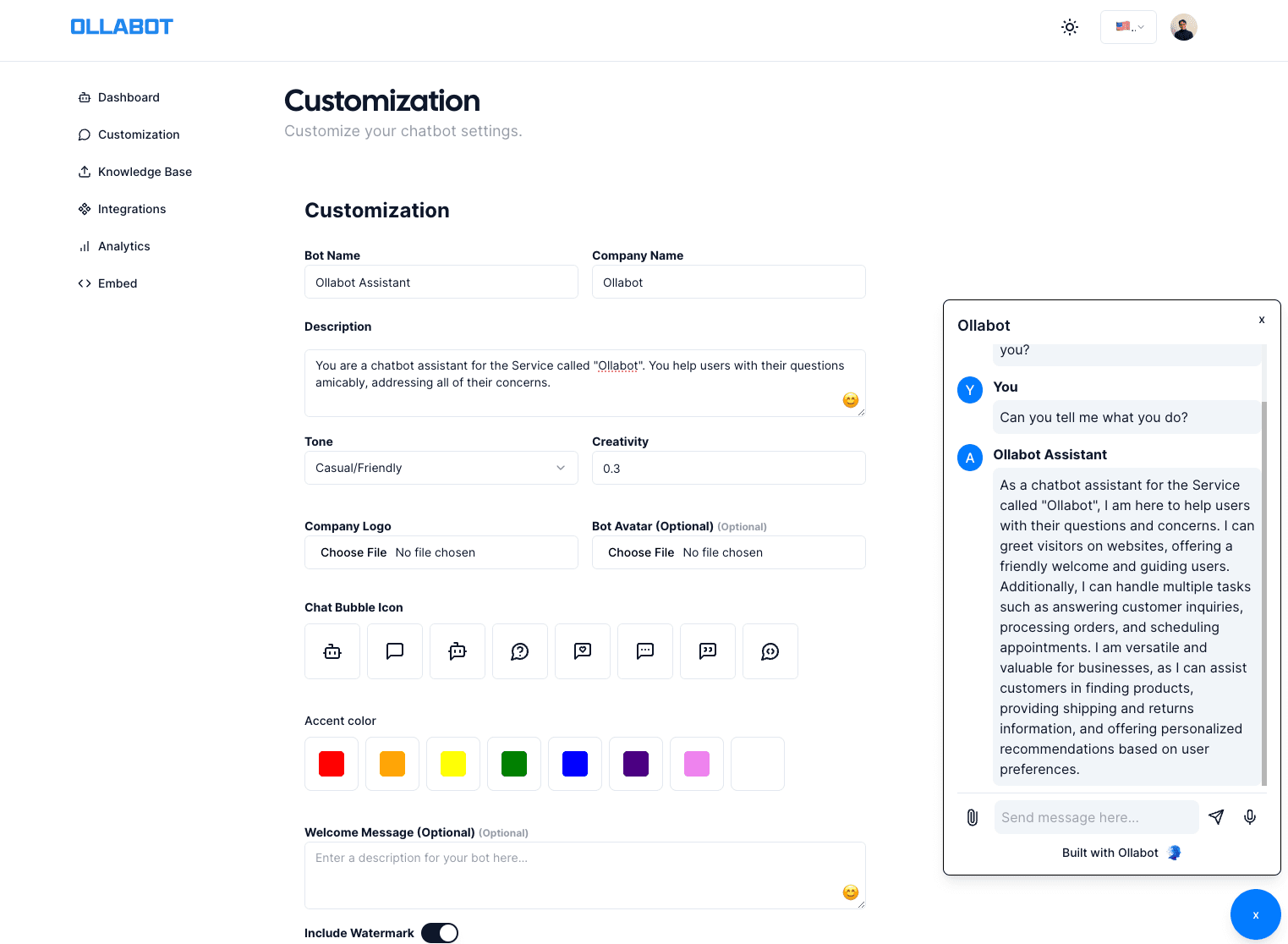
Task: Click the OLLABOT logo
Action: click(x=122, y=27)
